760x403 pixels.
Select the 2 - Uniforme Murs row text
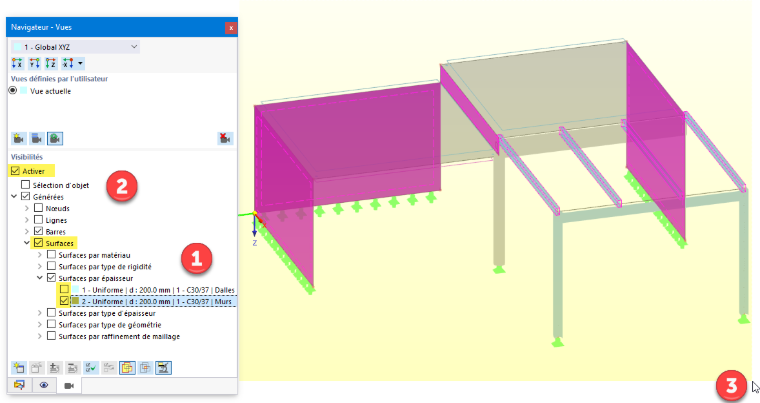coord(157,301)
